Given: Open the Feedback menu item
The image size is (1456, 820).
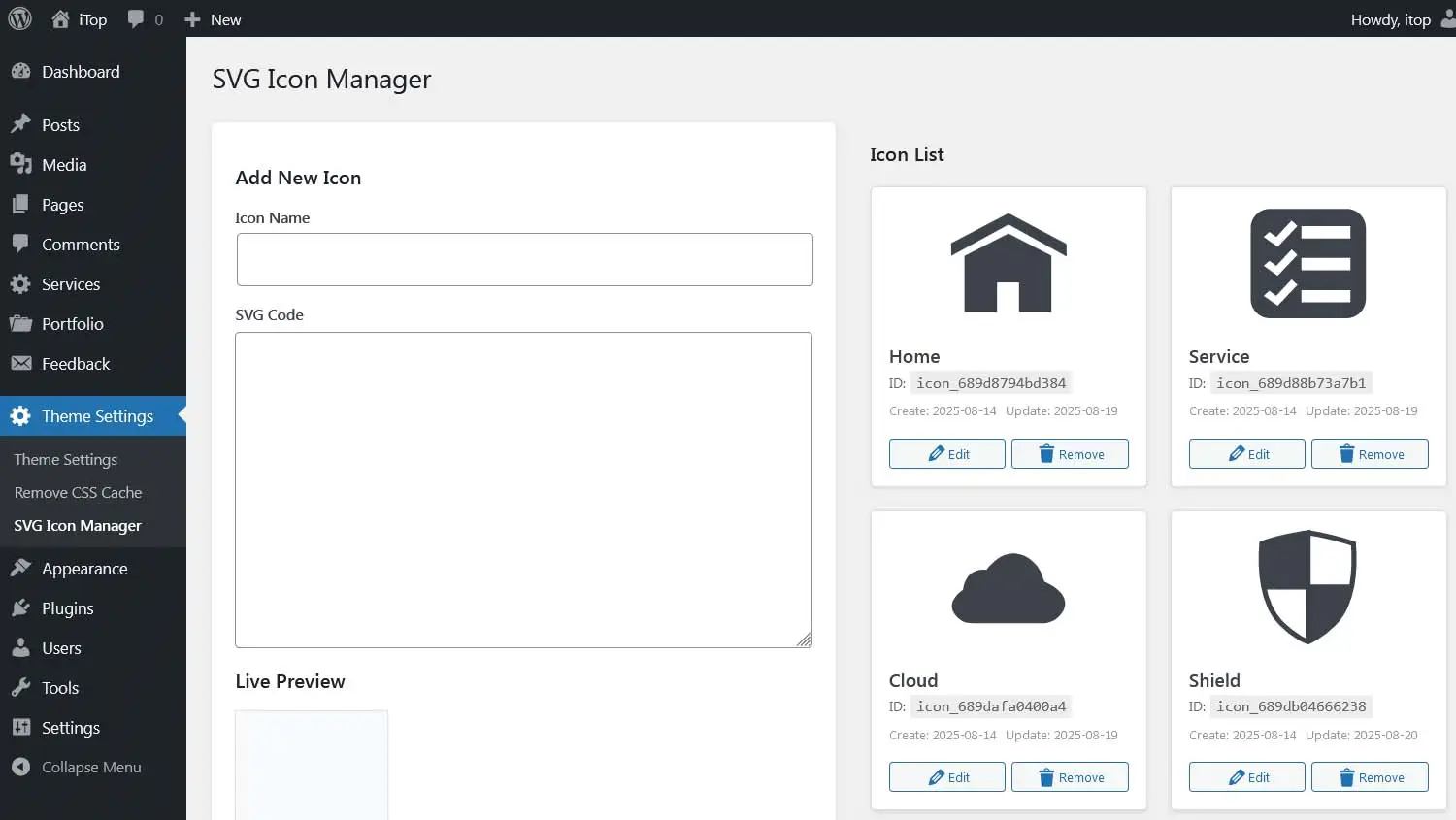Looking at the screenshot, I should [93, 363].
